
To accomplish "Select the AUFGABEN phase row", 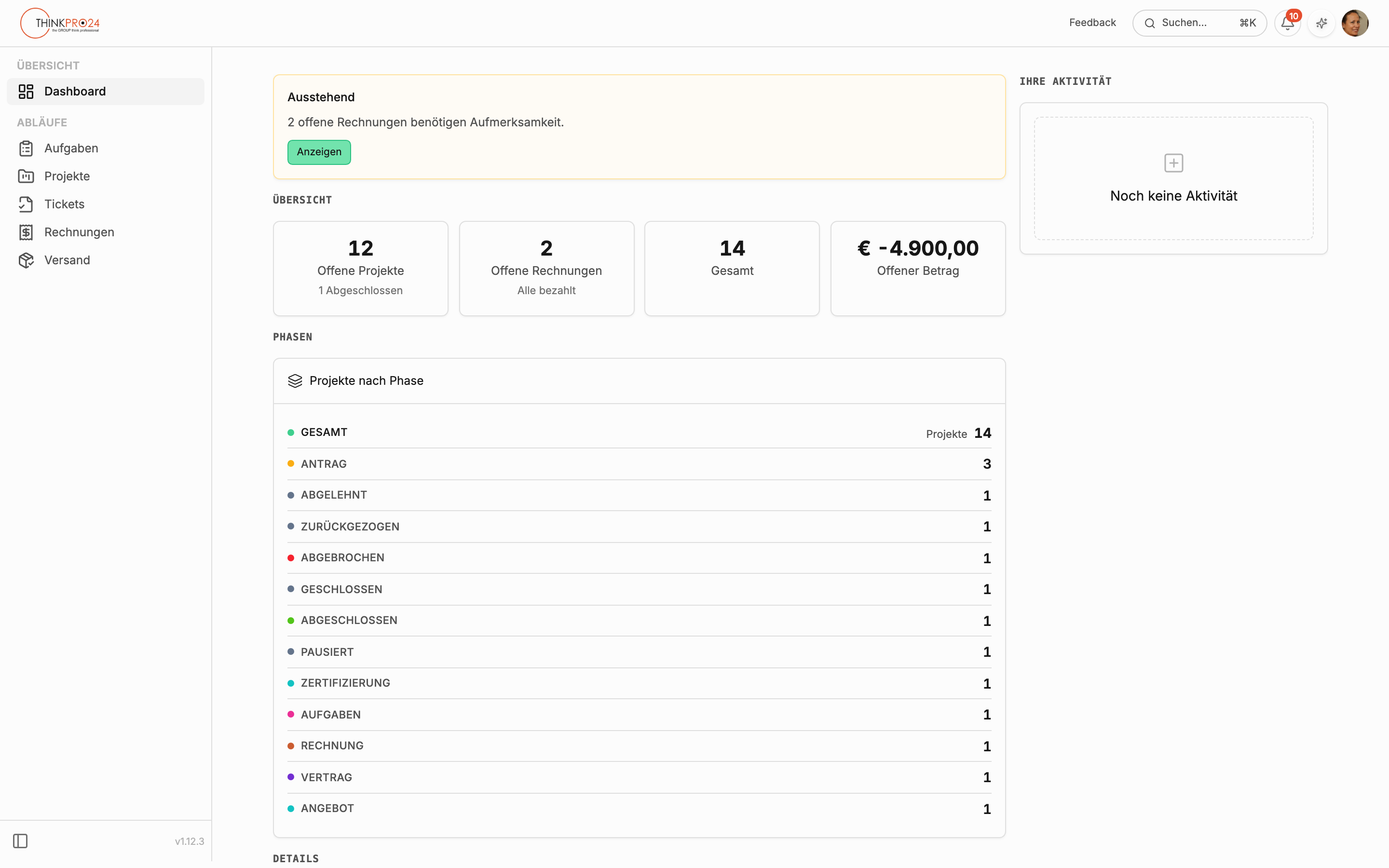I will click(x=639, y=715).
